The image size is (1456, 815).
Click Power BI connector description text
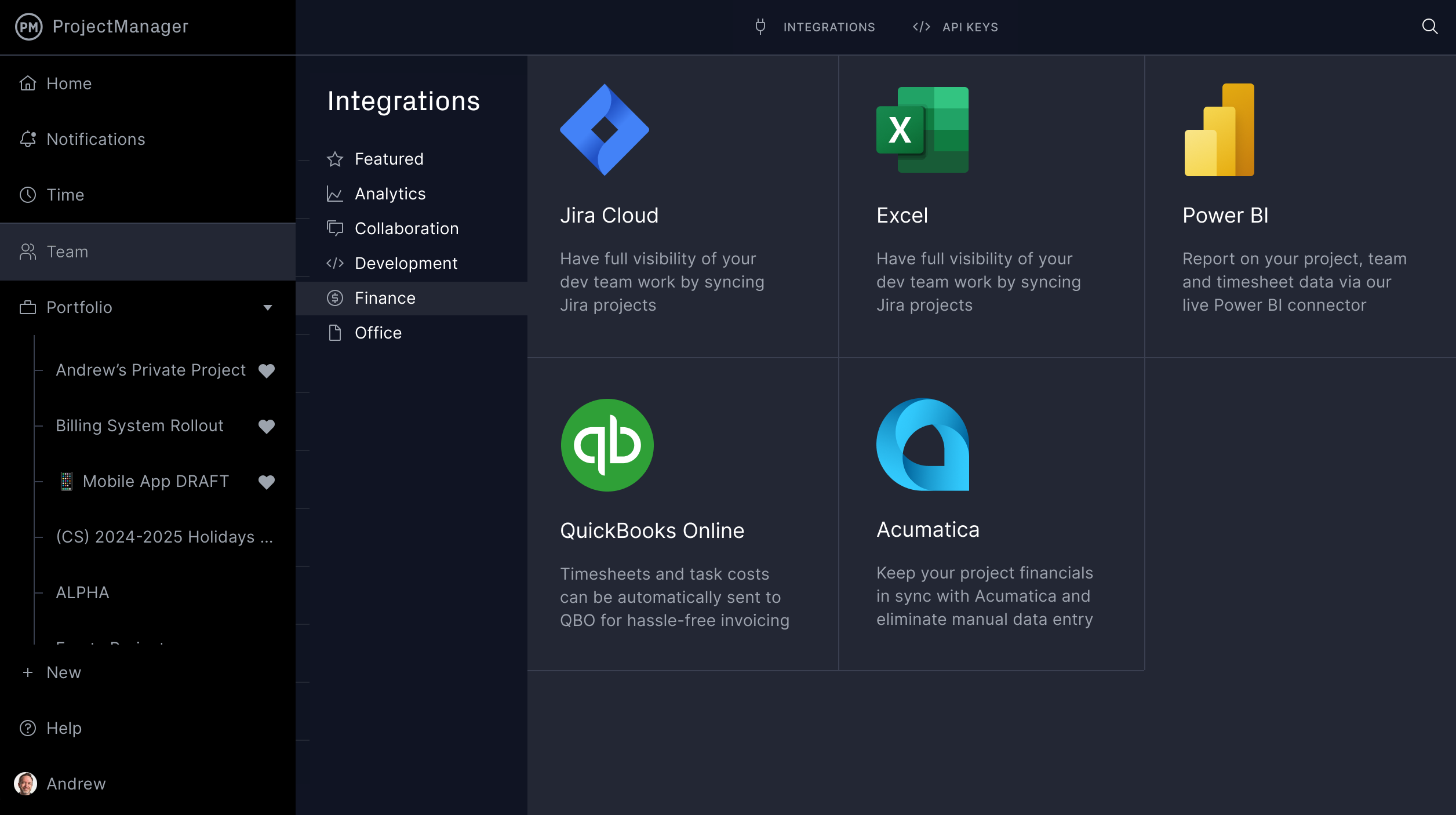click(x=1294, y=282)
